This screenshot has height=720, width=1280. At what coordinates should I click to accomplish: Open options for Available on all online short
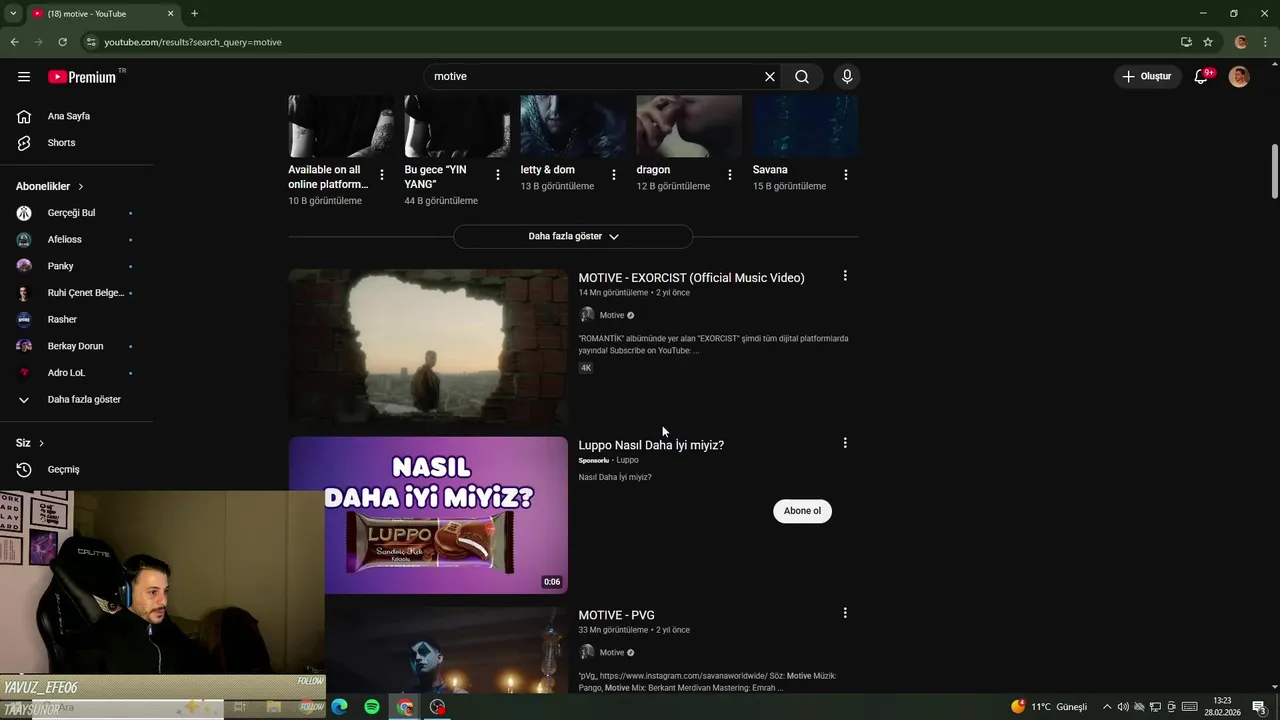pos(382,175)
